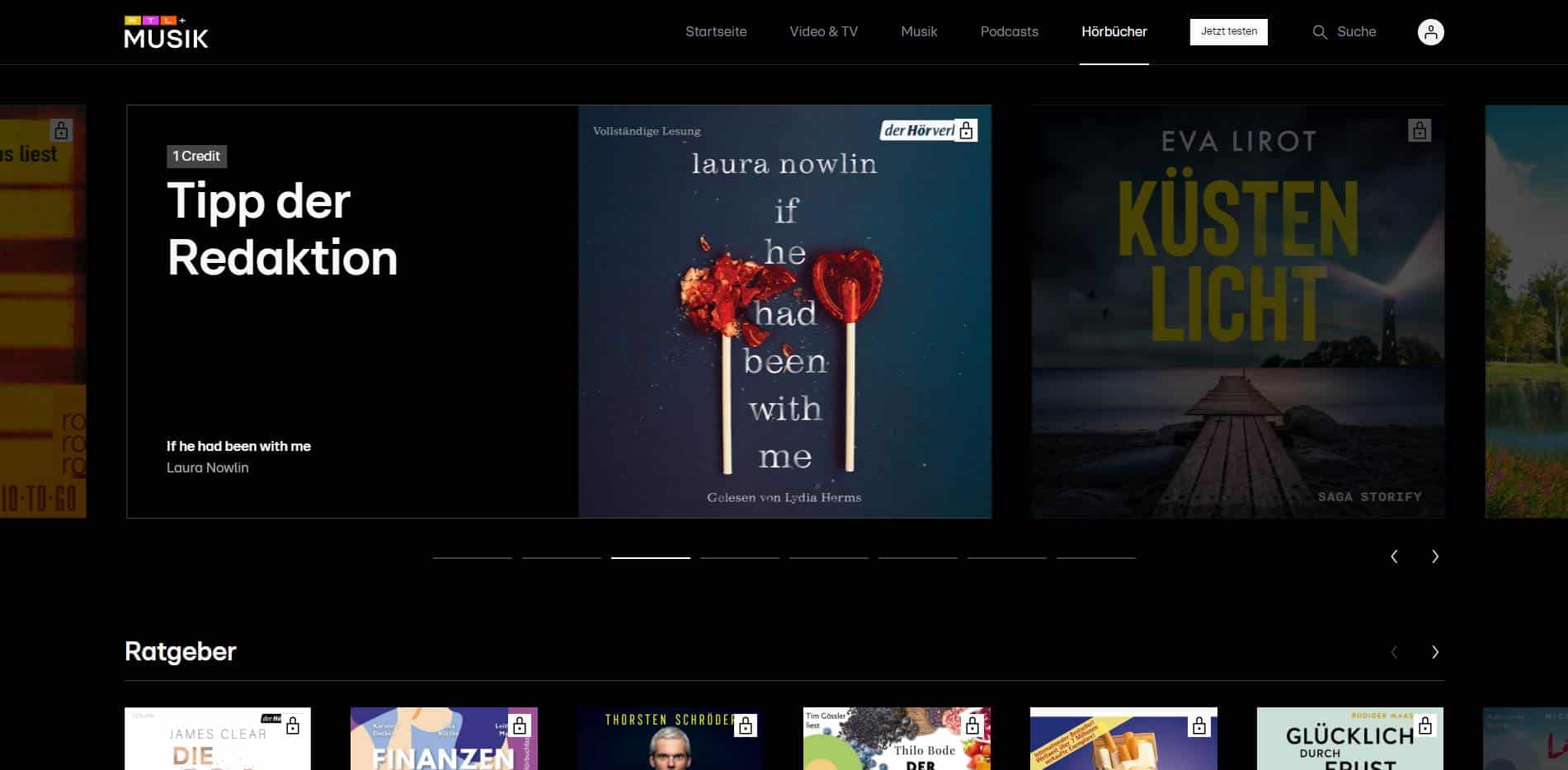Jump to fifth carousel slide indicator
Viewport: 1568px width, 770px height.
tap(829, 558)
